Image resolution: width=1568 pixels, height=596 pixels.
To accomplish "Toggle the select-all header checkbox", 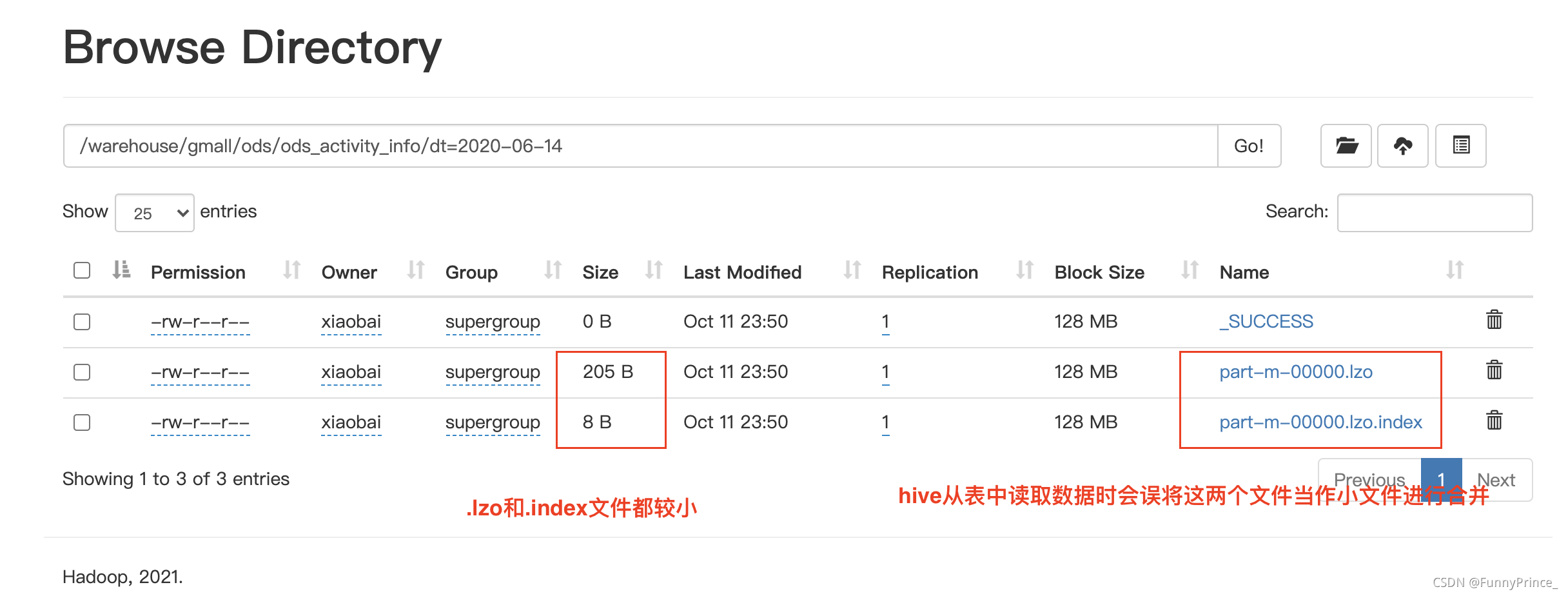I will (82, 270).
